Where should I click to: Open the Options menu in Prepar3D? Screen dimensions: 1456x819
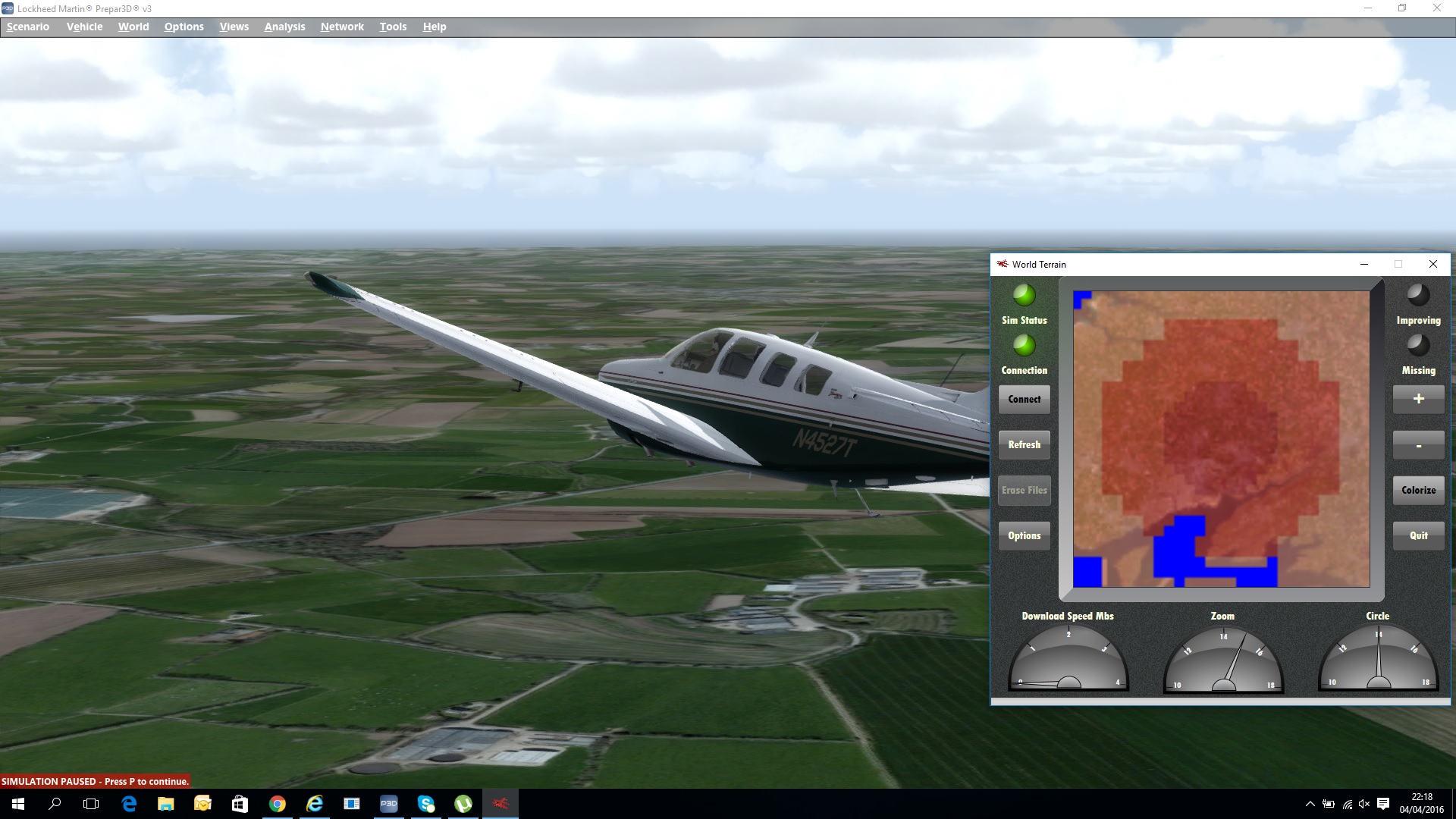[x=184, y=27]
